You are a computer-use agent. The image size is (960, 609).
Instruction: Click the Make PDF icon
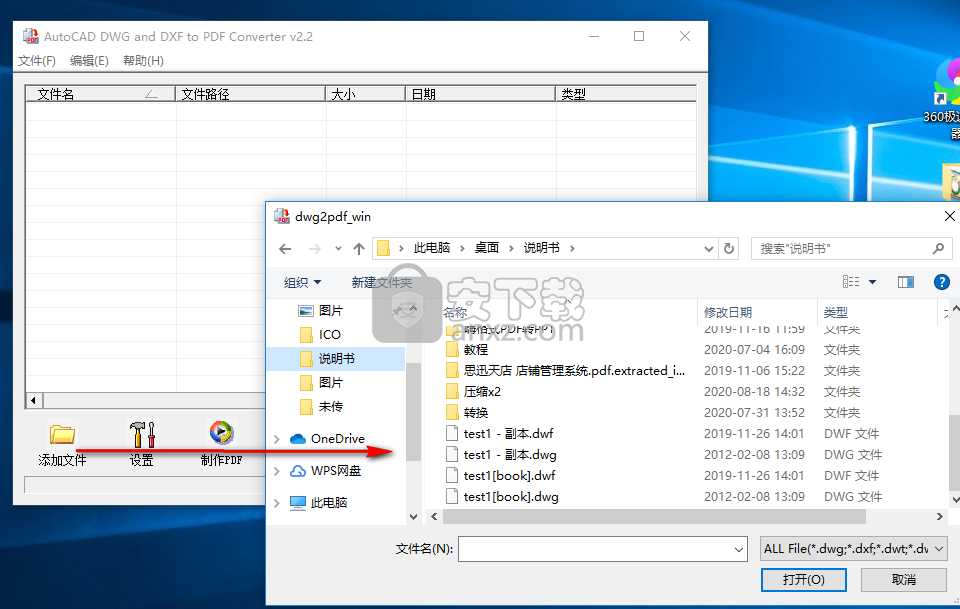pos(222,432)
